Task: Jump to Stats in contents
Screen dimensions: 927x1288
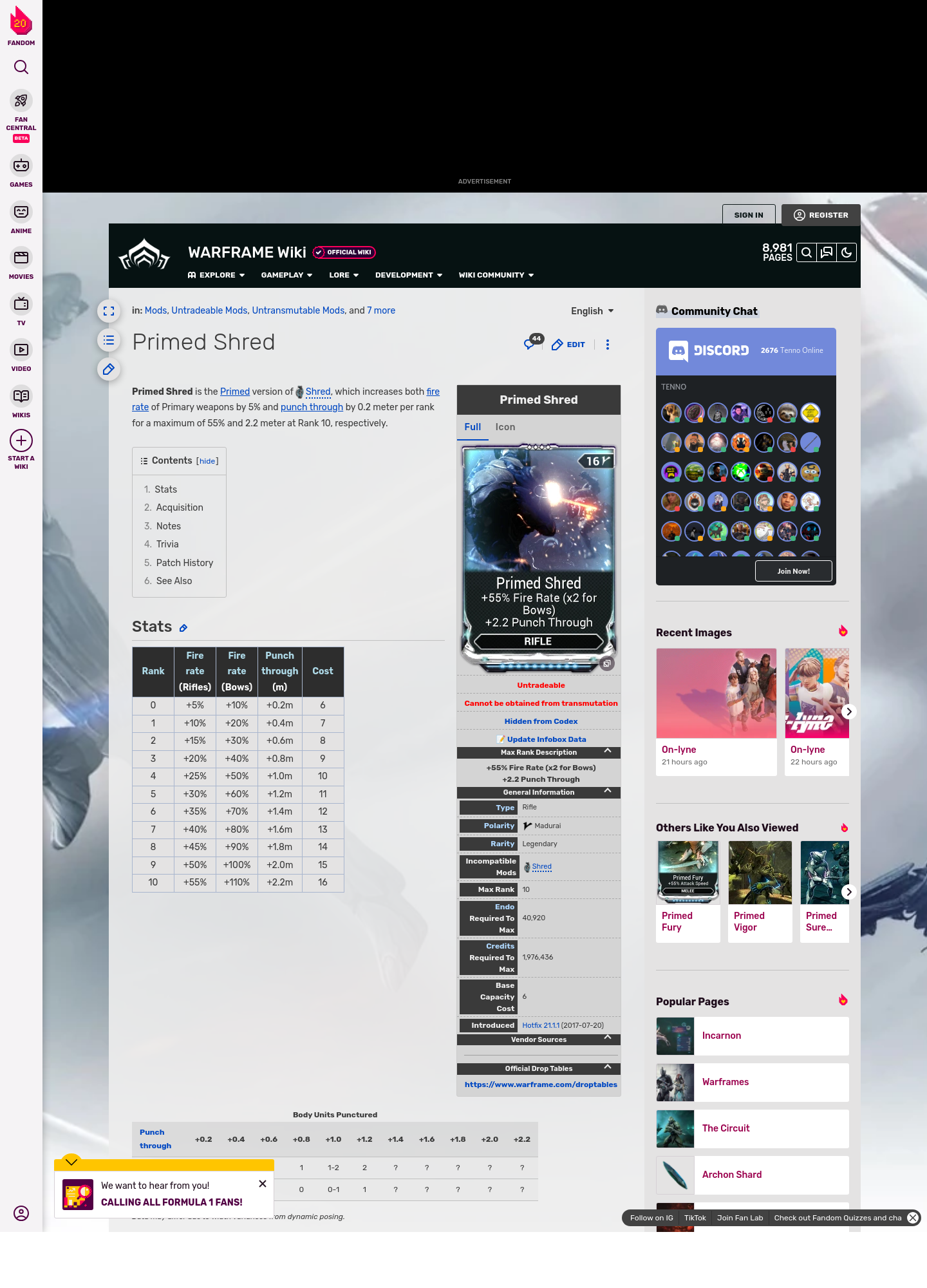Action: click(165, 489)
